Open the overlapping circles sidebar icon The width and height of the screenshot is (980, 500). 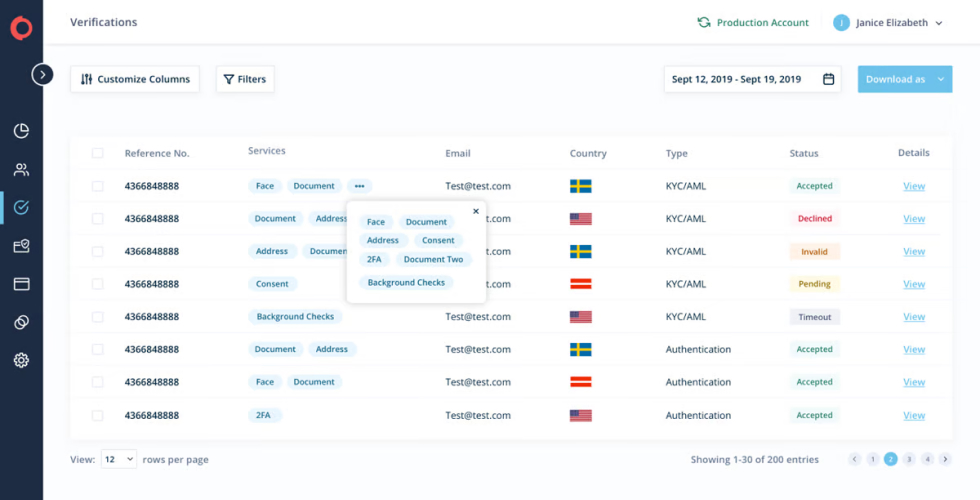21,322
